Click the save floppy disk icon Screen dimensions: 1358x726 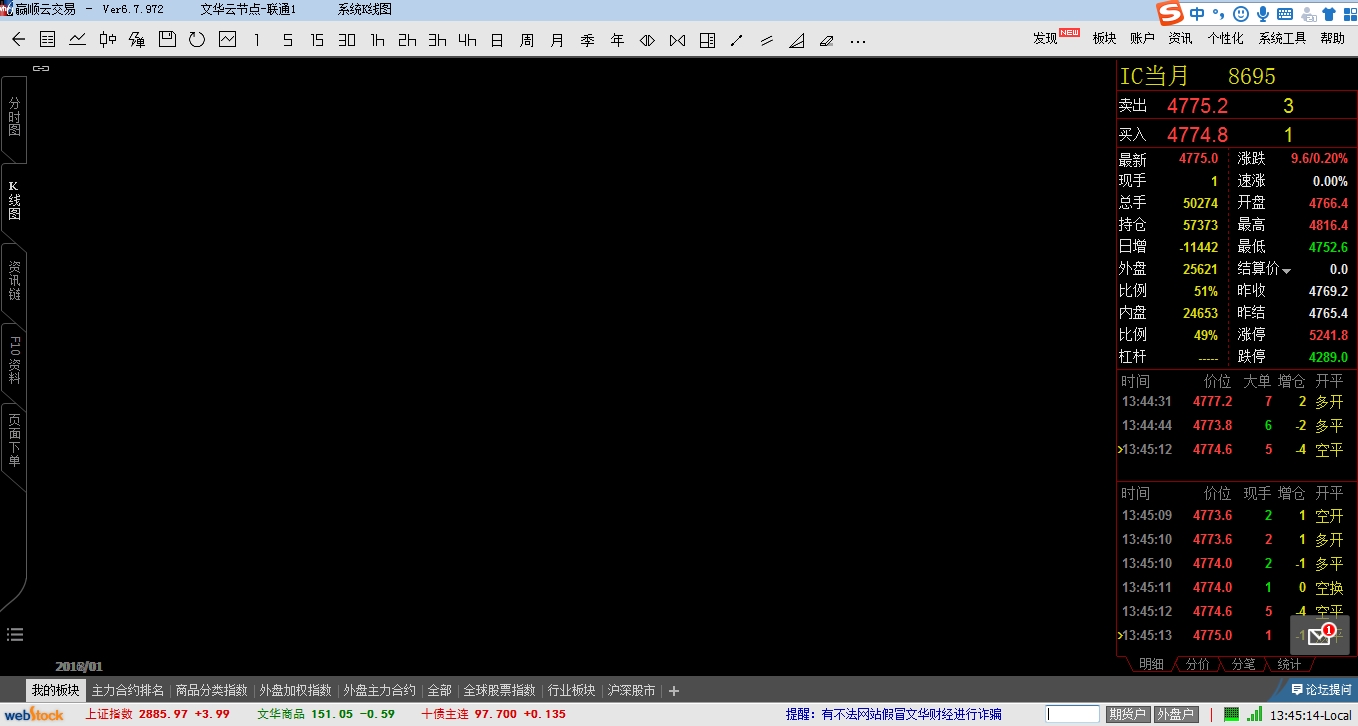click(x=167, y=40)
